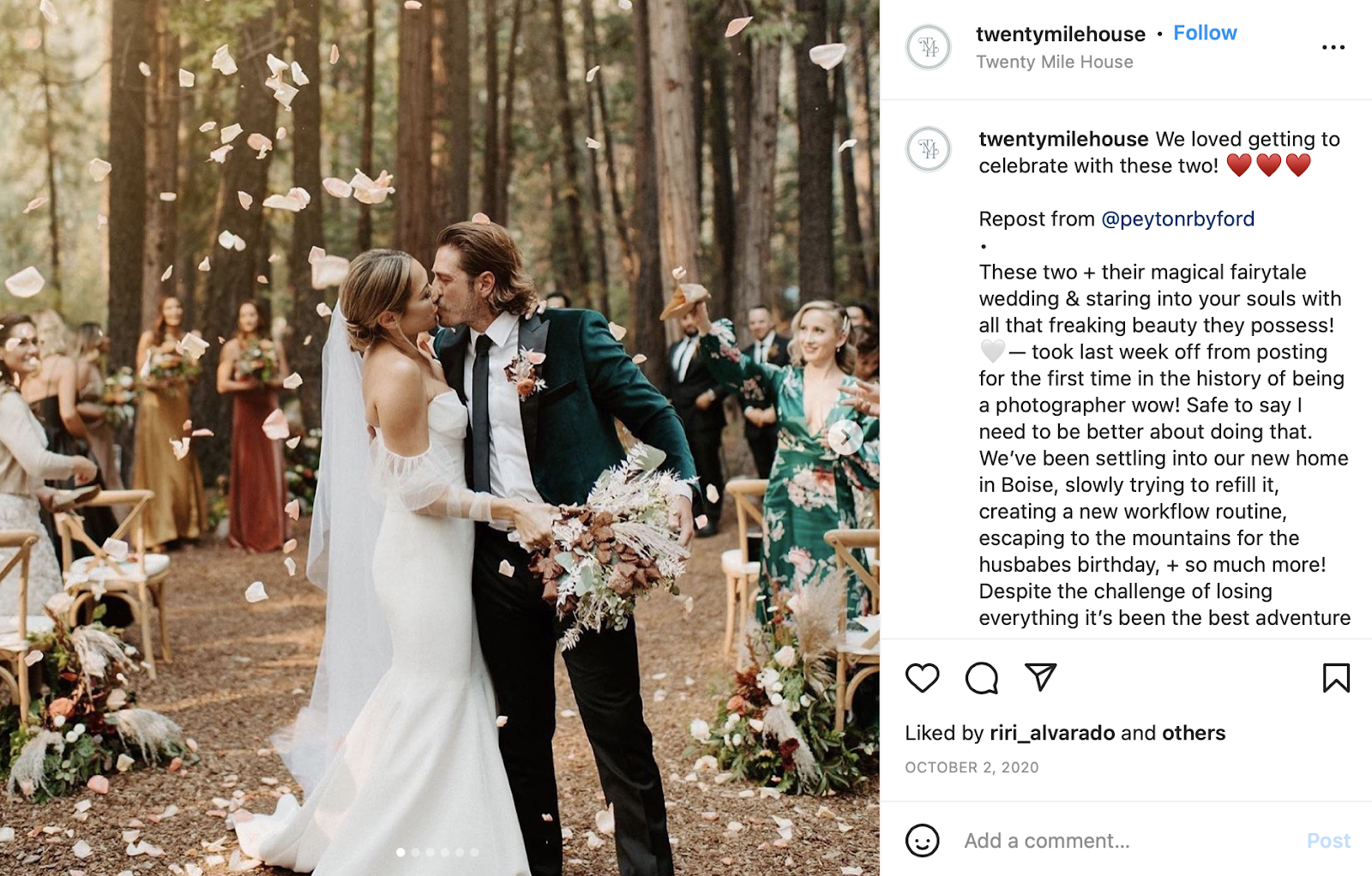Click the October 2, 2020 timestamp
The width and height of the screenshot is (1372, 876).
click(x=972, y=768)
